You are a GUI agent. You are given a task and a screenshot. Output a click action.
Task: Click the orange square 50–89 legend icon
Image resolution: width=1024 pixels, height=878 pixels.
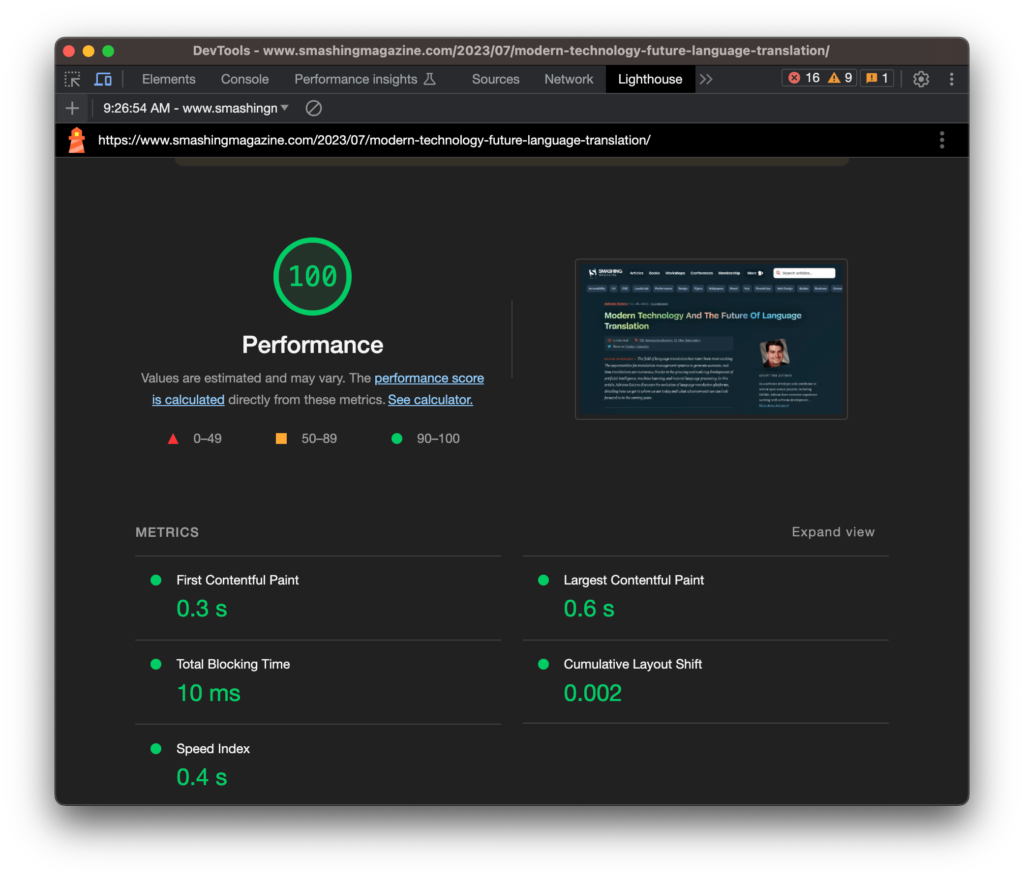coord(281,438)
